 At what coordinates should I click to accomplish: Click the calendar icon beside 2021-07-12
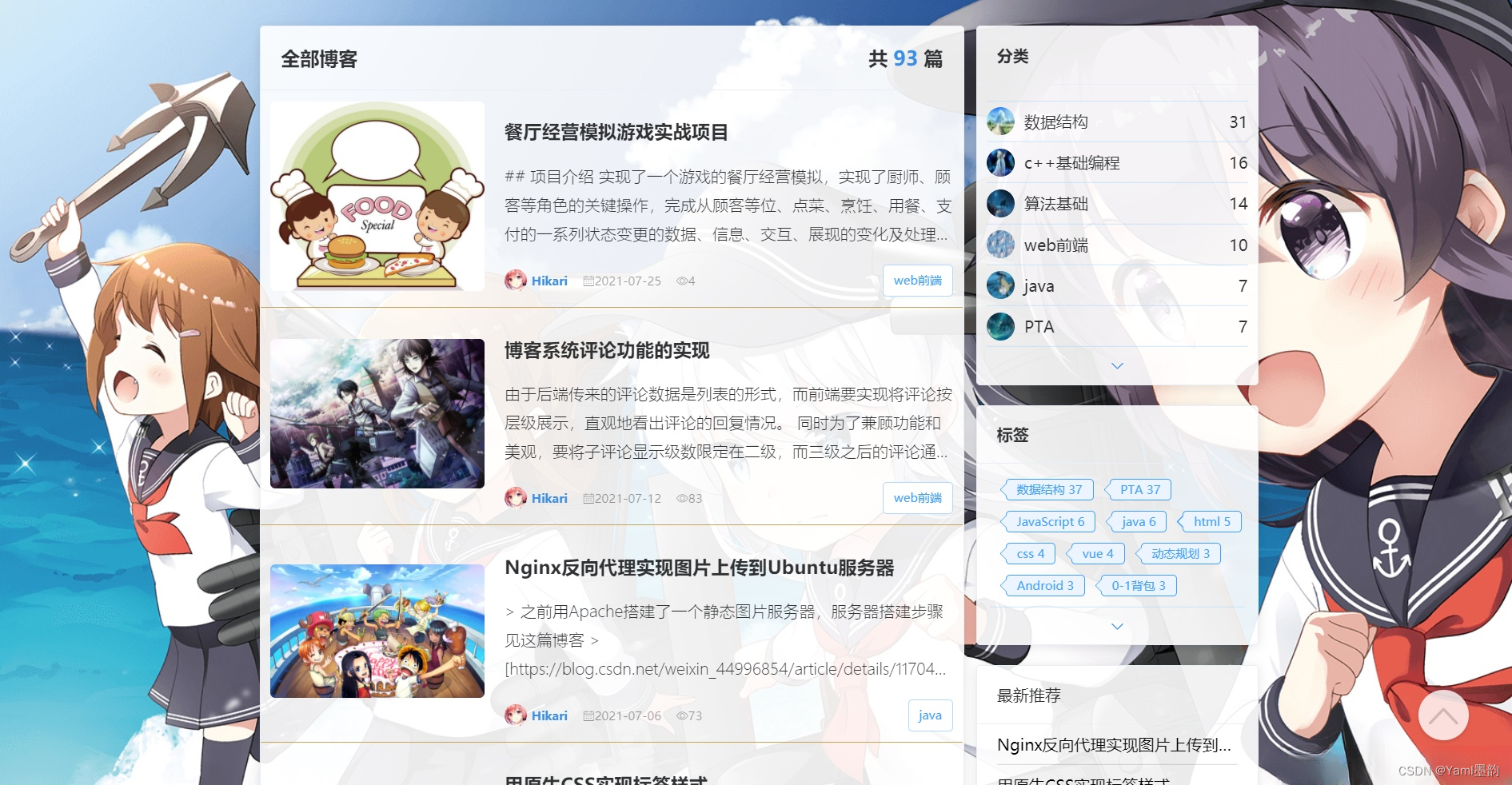point(588,499)
